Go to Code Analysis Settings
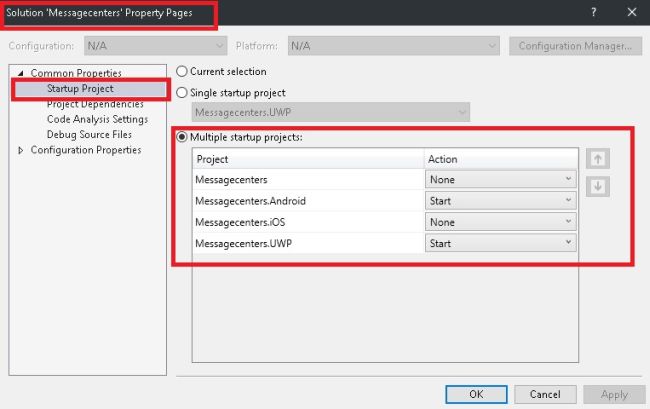650x409 pixels. (x=97, y=119)
